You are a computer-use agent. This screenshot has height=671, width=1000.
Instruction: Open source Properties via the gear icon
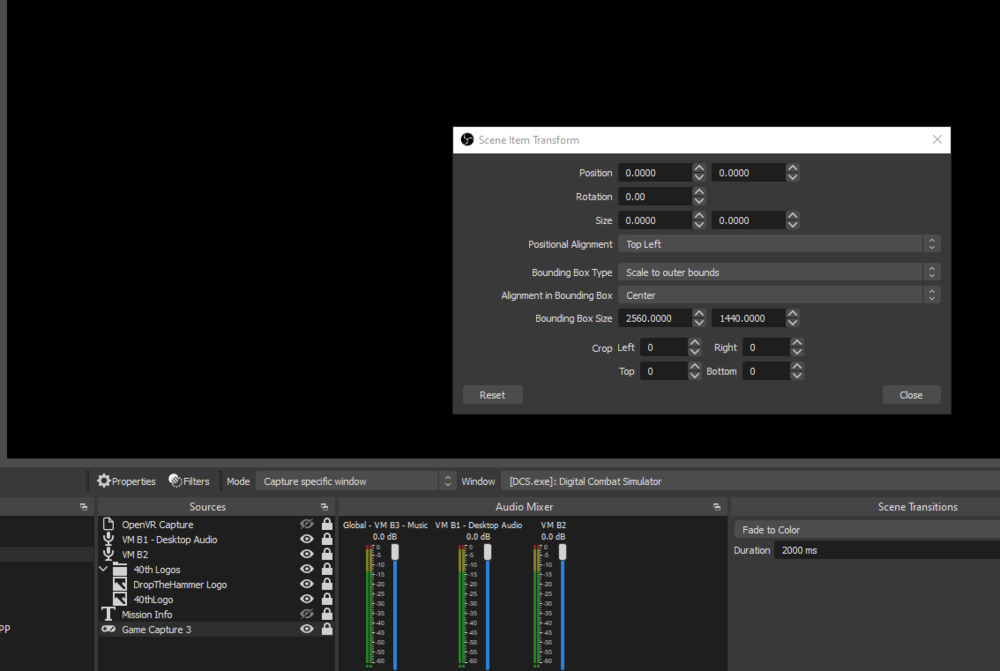pyautogui.click(x=104, y=481)
